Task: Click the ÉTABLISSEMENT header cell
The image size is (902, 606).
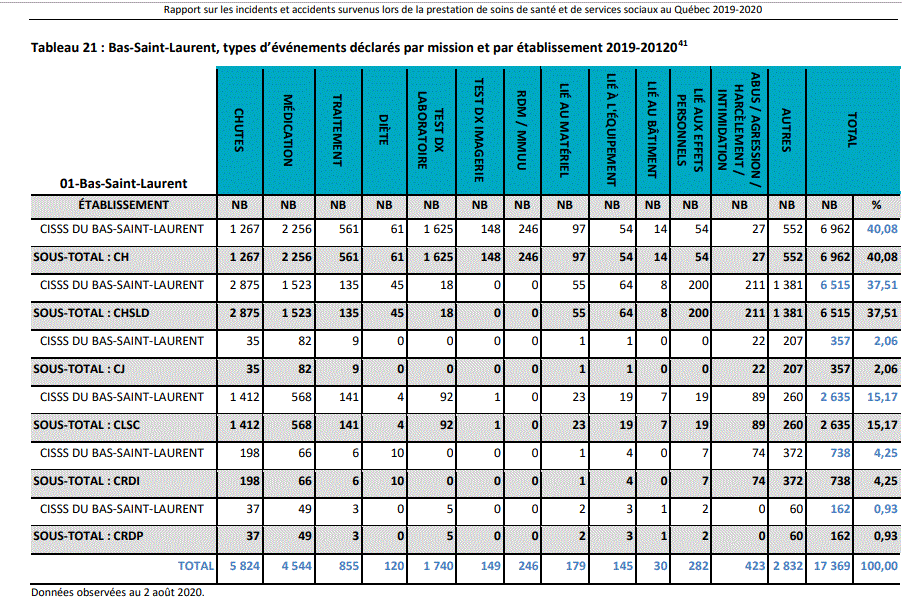Action: click(124, 205)
